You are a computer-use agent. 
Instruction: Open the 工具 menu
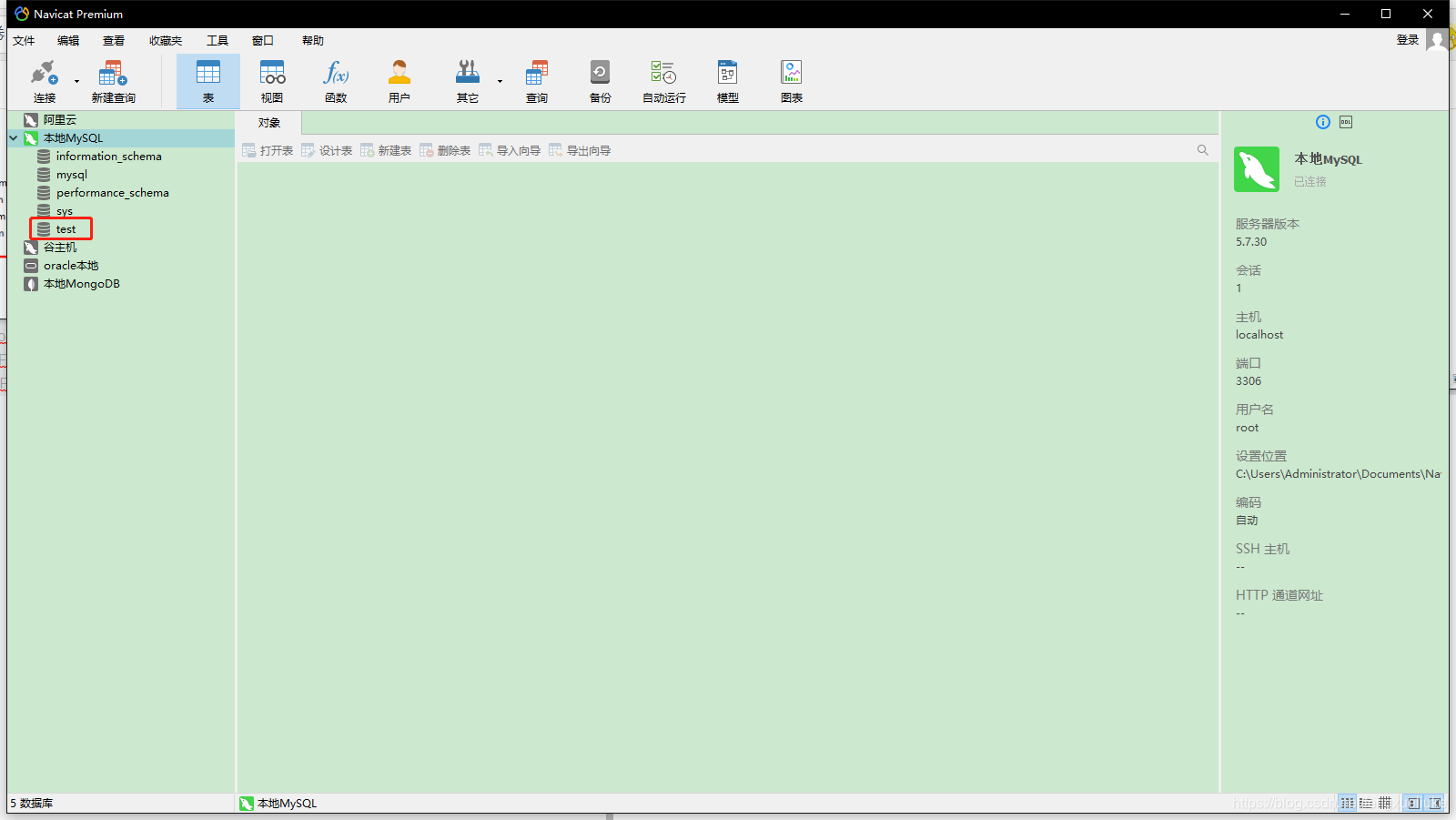(x=217, y=40)
